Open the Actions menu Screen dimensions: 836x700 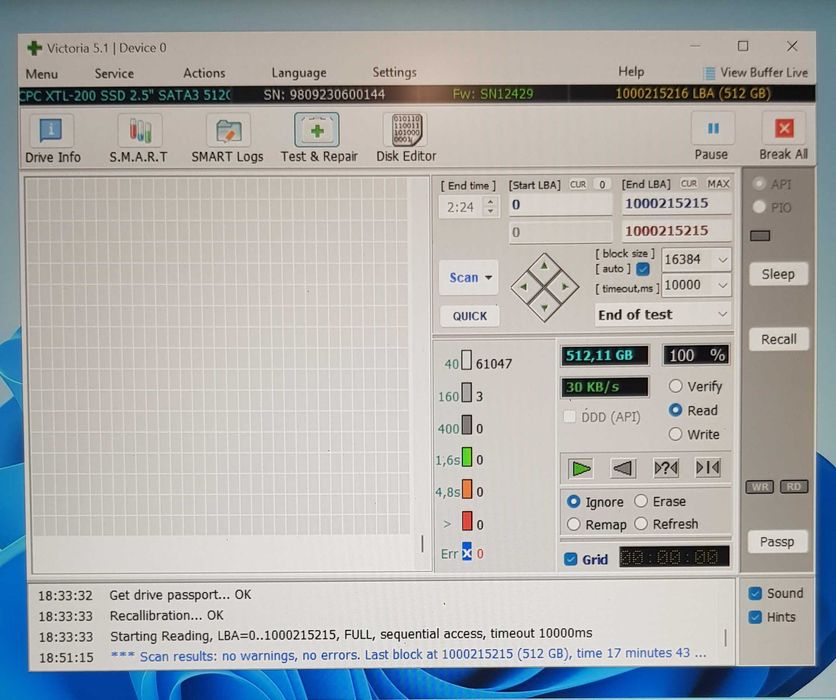(x=204, y=73)
